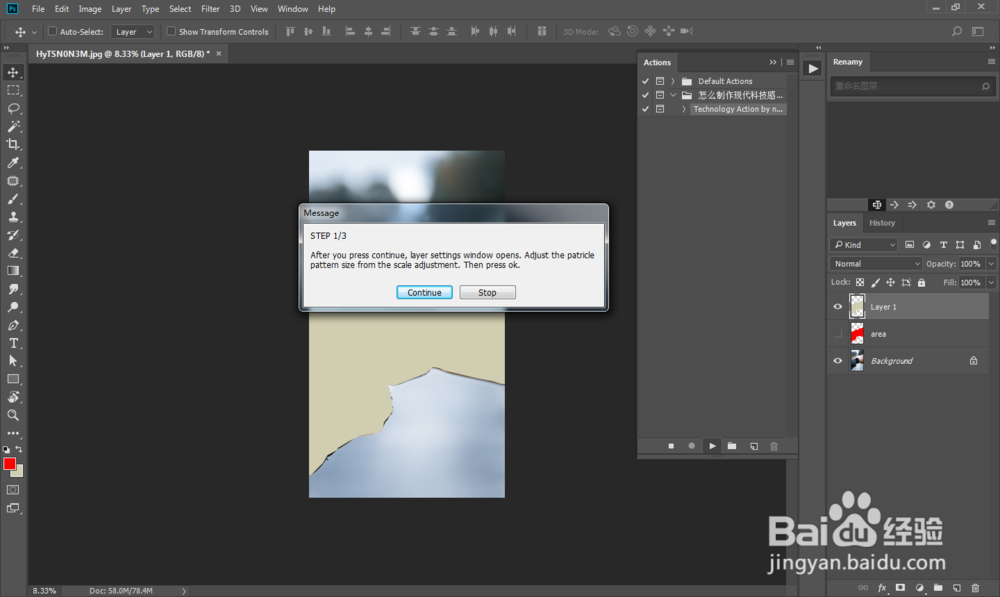
Task: Switch to the History tab
Action: (x=882, y=223)
